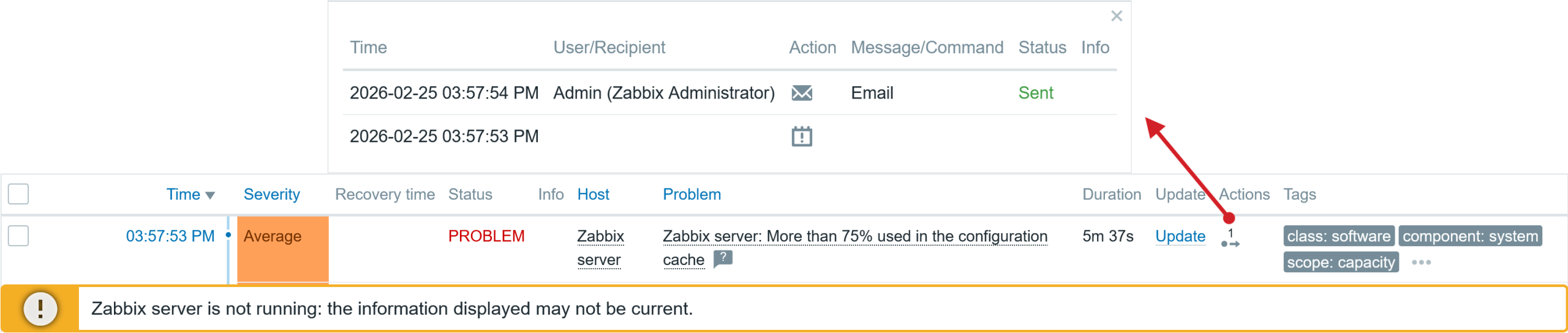
Task: Click the 'class: software' tag
Action: [x=1338, y=236]
